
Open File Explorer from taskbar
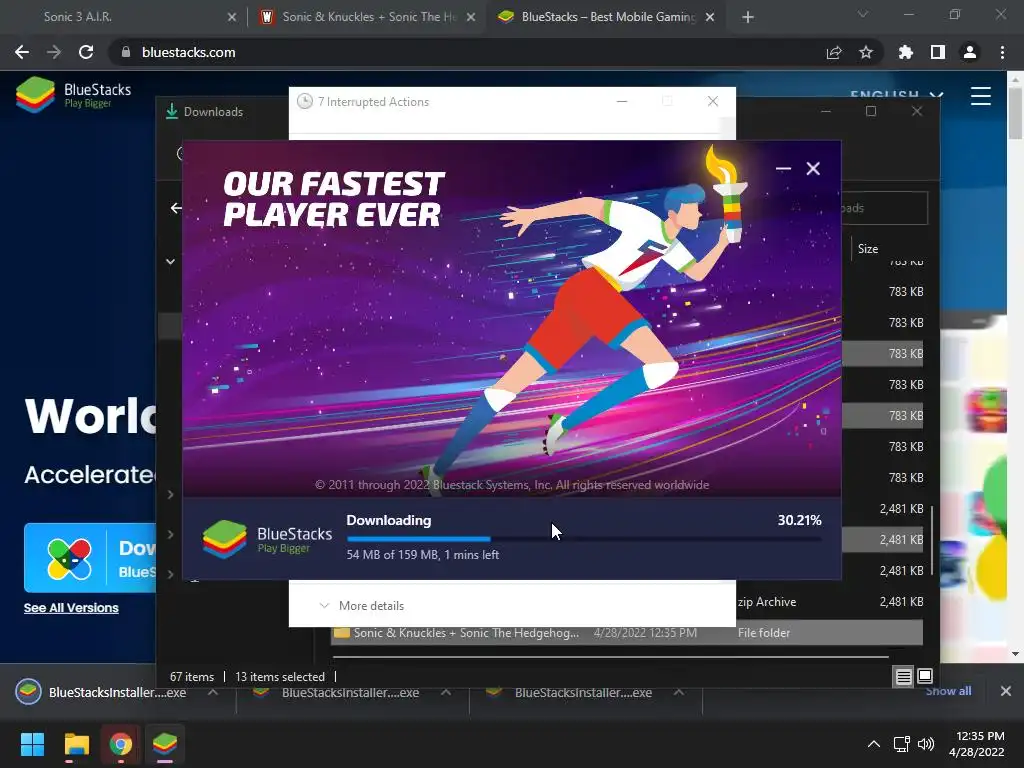[x=76, y=744]
